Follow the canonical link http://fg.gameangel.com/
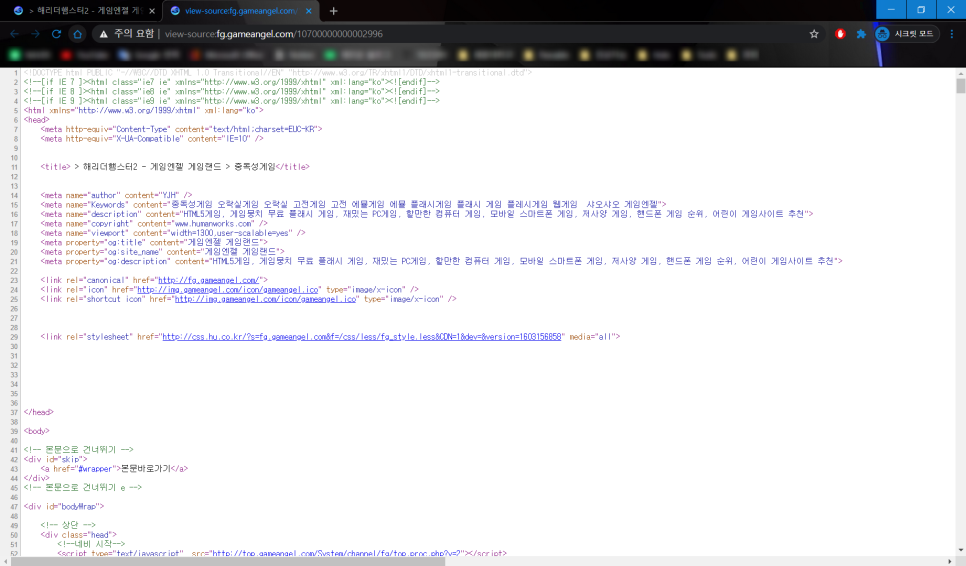 click(208, 280)
